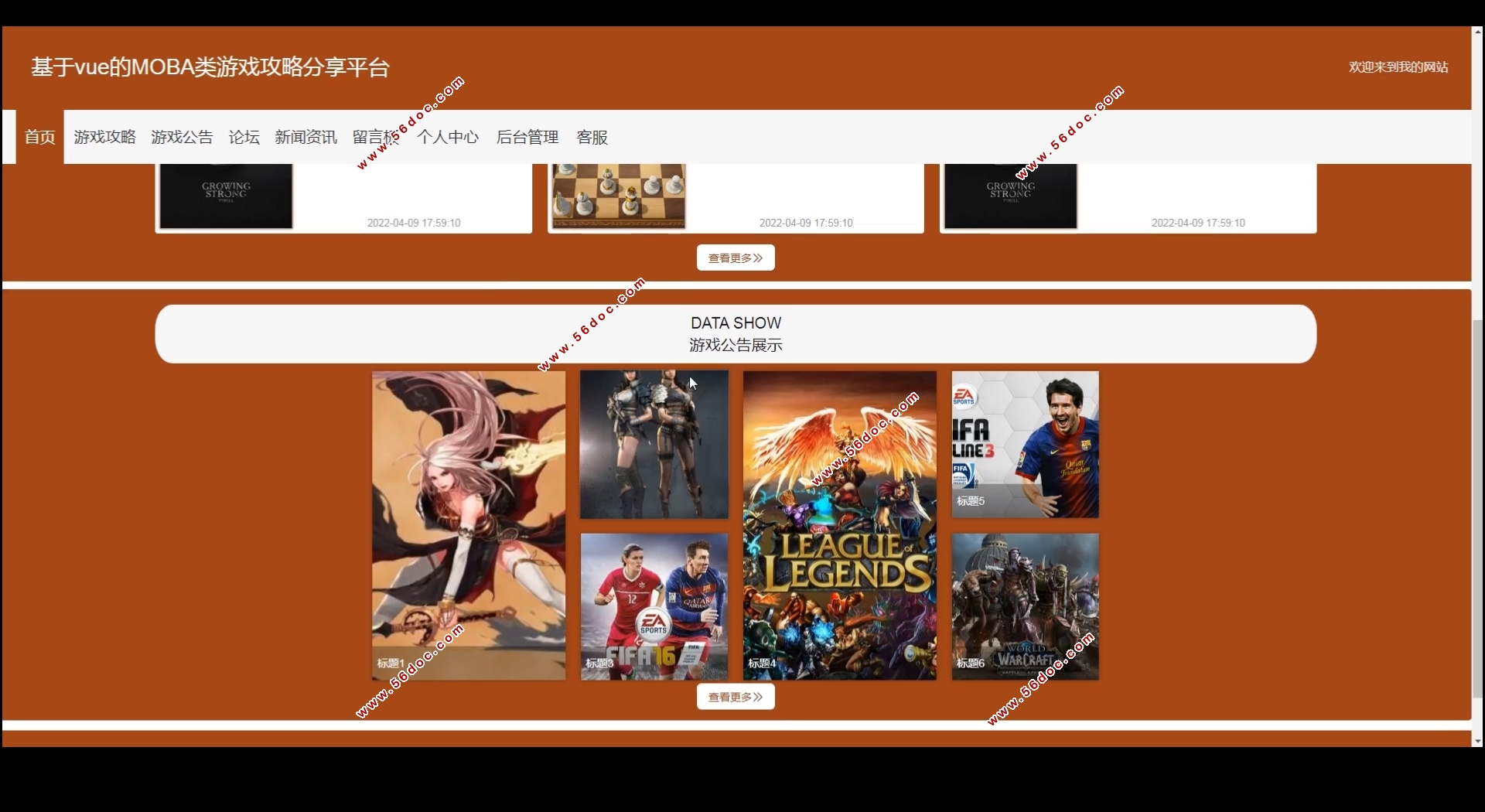Go to 个人中心 page
This screenshot has height=812, width=1485.
[x=448, y=137]
